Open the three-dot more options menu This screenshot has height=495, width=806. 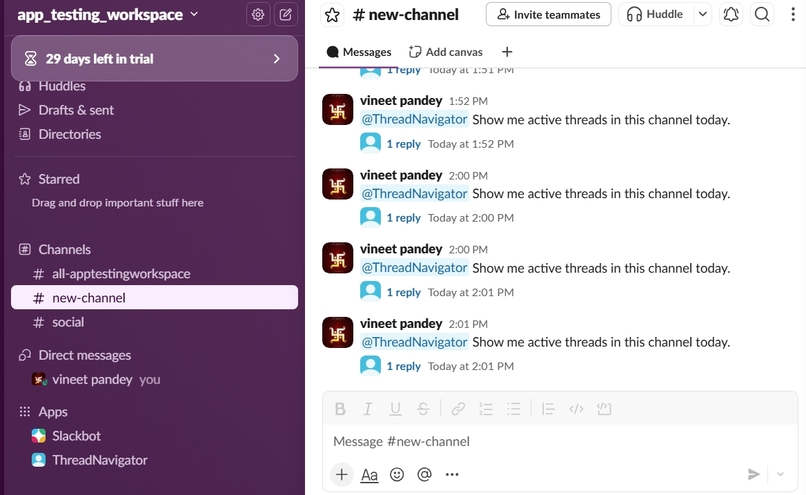793,14
